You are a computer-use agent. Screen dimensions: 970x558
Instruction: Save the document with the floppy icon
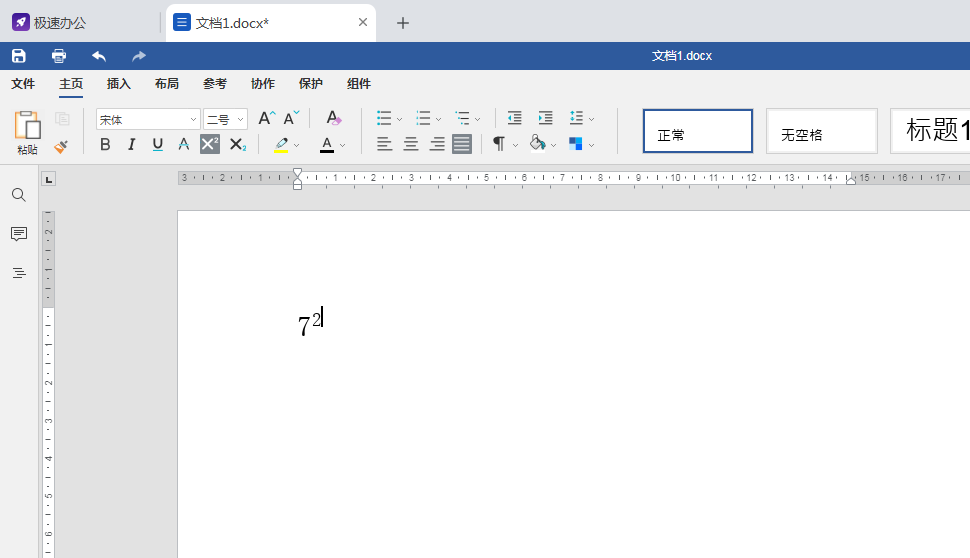coord(19,56)
